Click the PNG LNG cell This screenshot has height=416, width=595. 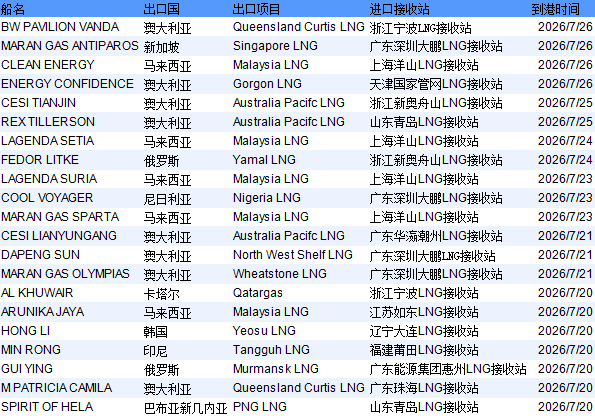pyautogui.click(x=260, y=407)
